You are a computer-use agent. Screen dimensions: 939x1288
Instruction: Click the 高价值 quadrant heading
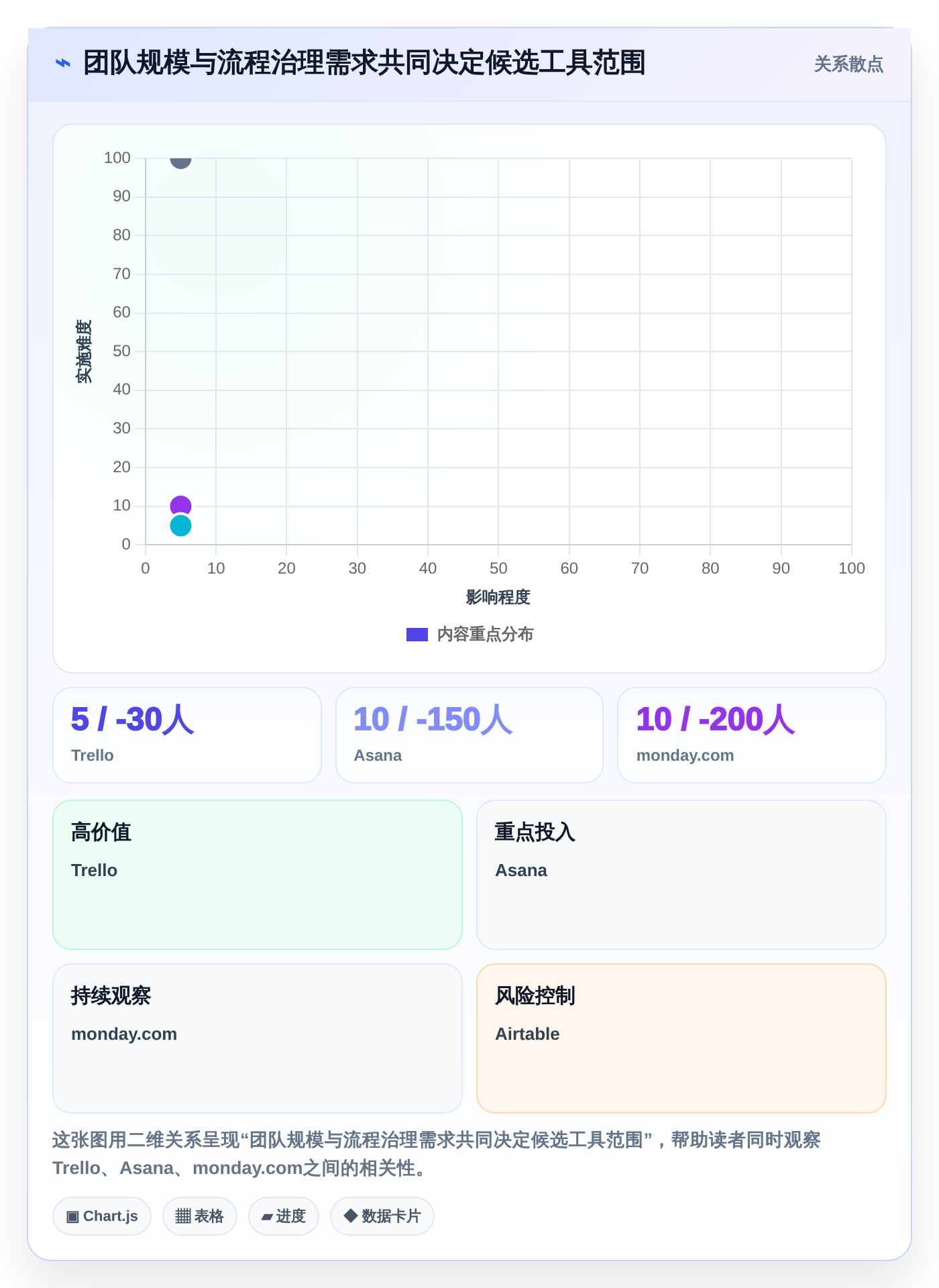[101, 832]
